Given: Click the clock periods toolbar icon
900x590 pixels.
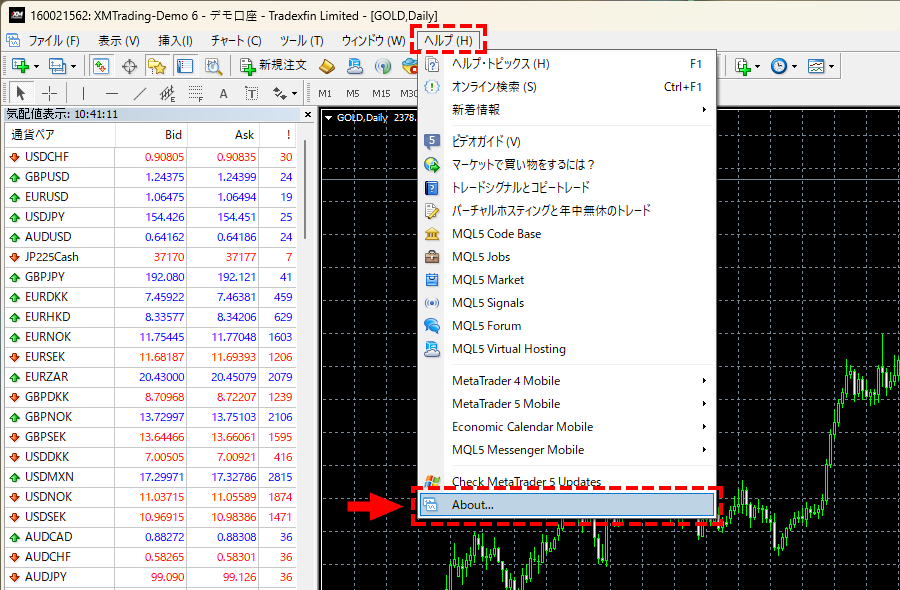Looking at the screenshot, I should tap(779, 66).
